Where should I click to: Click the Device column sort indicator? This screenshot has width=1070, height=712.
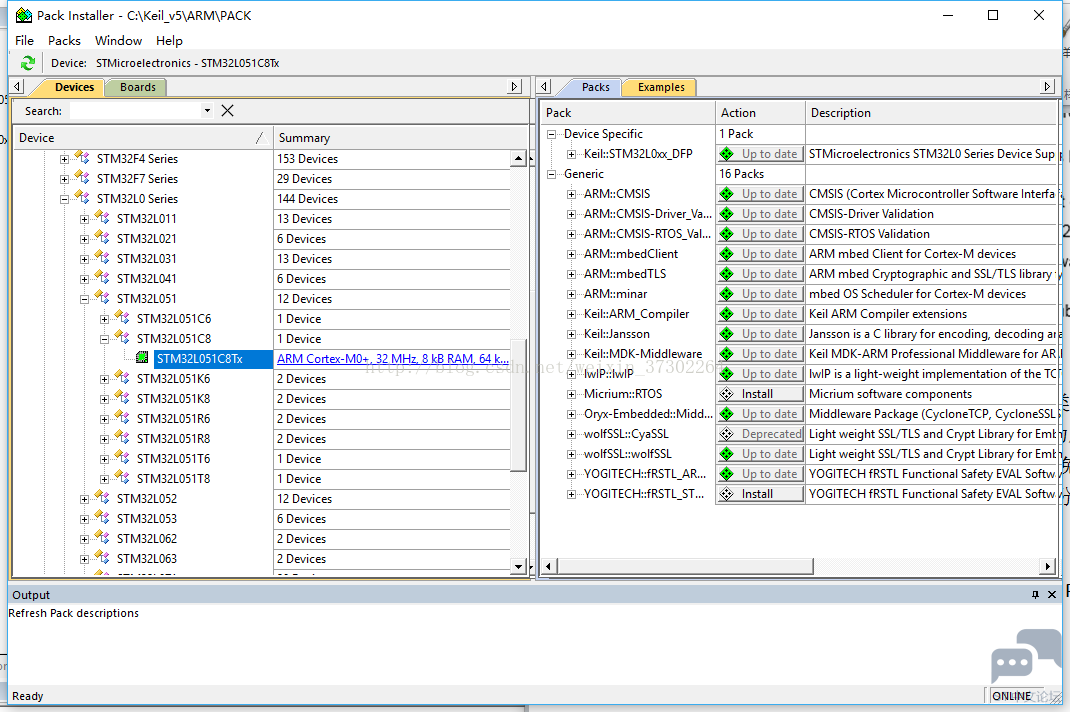tap(259, 138)
